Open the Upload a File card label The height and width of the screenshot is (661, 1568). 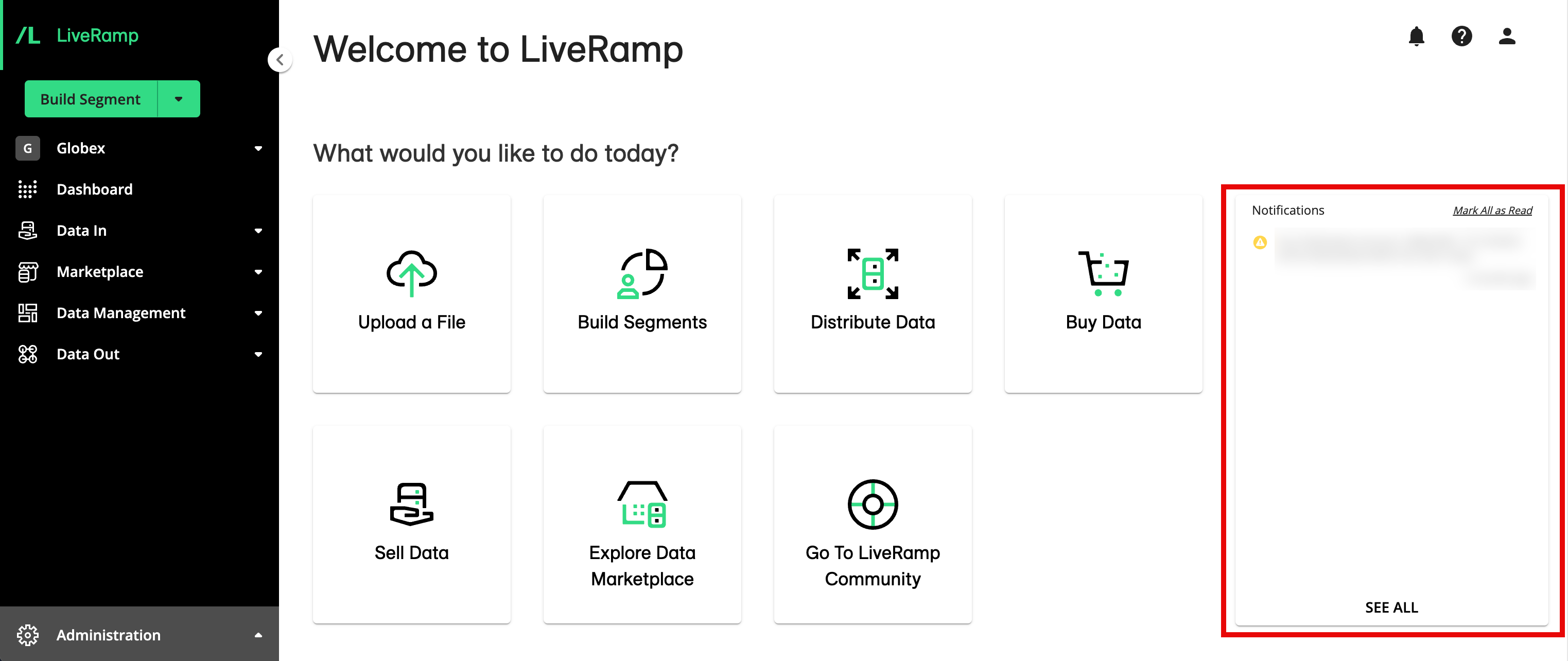point(411,322)
